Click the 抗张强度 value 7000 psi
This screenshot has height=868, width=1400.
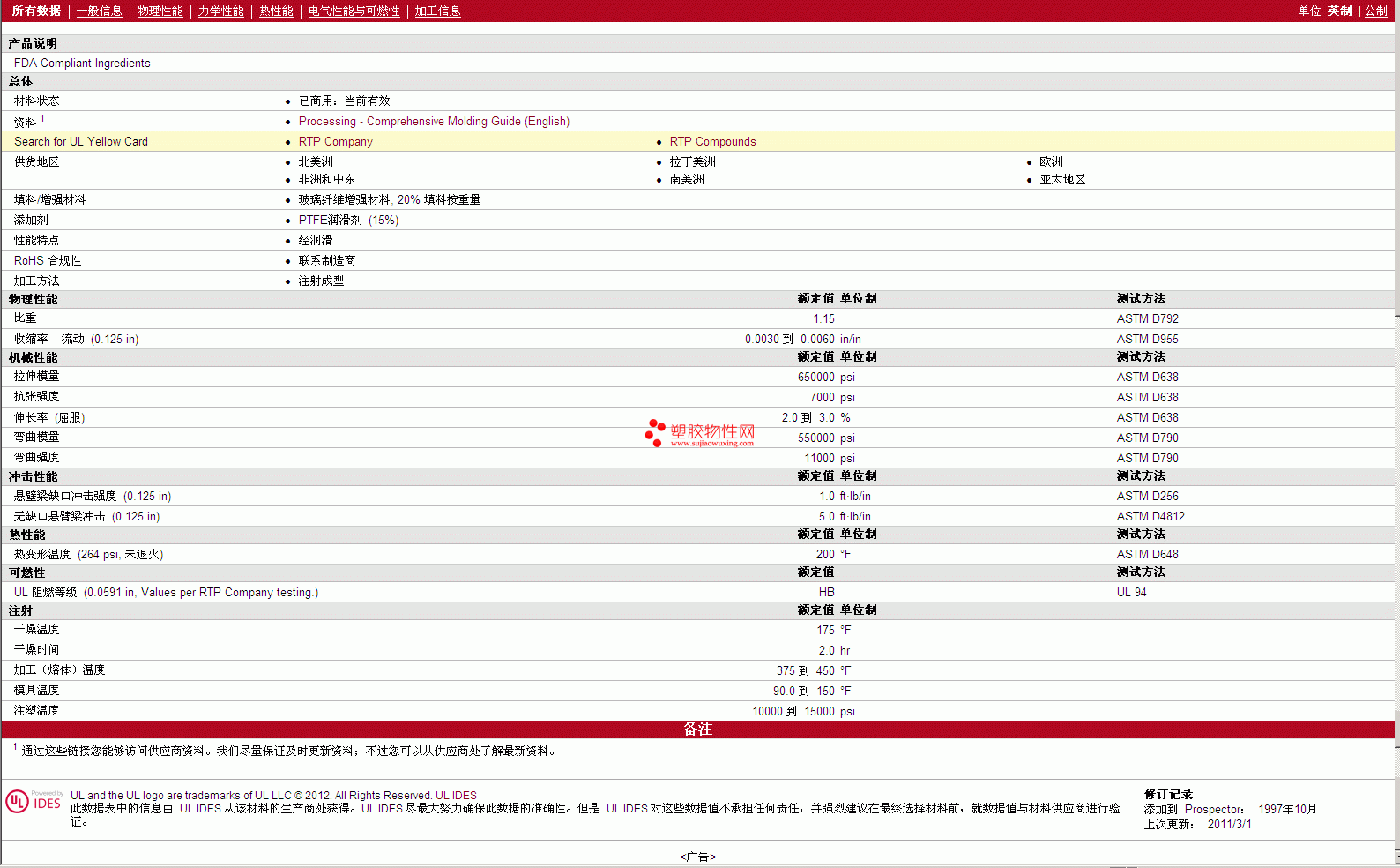(x=832, y=398)
